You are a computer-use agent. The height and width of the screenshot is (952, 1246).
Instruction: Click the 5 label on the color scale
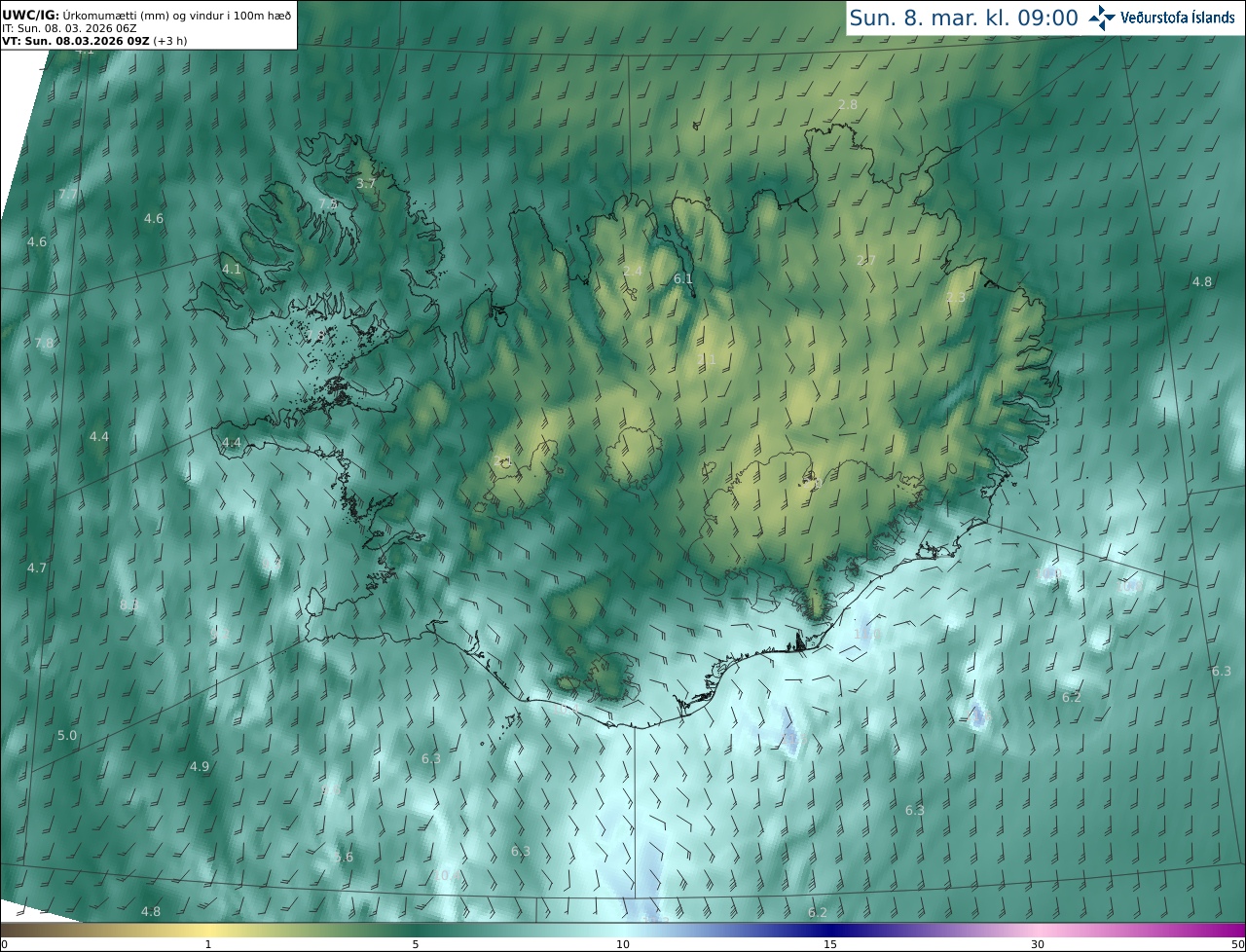[416, 944]
